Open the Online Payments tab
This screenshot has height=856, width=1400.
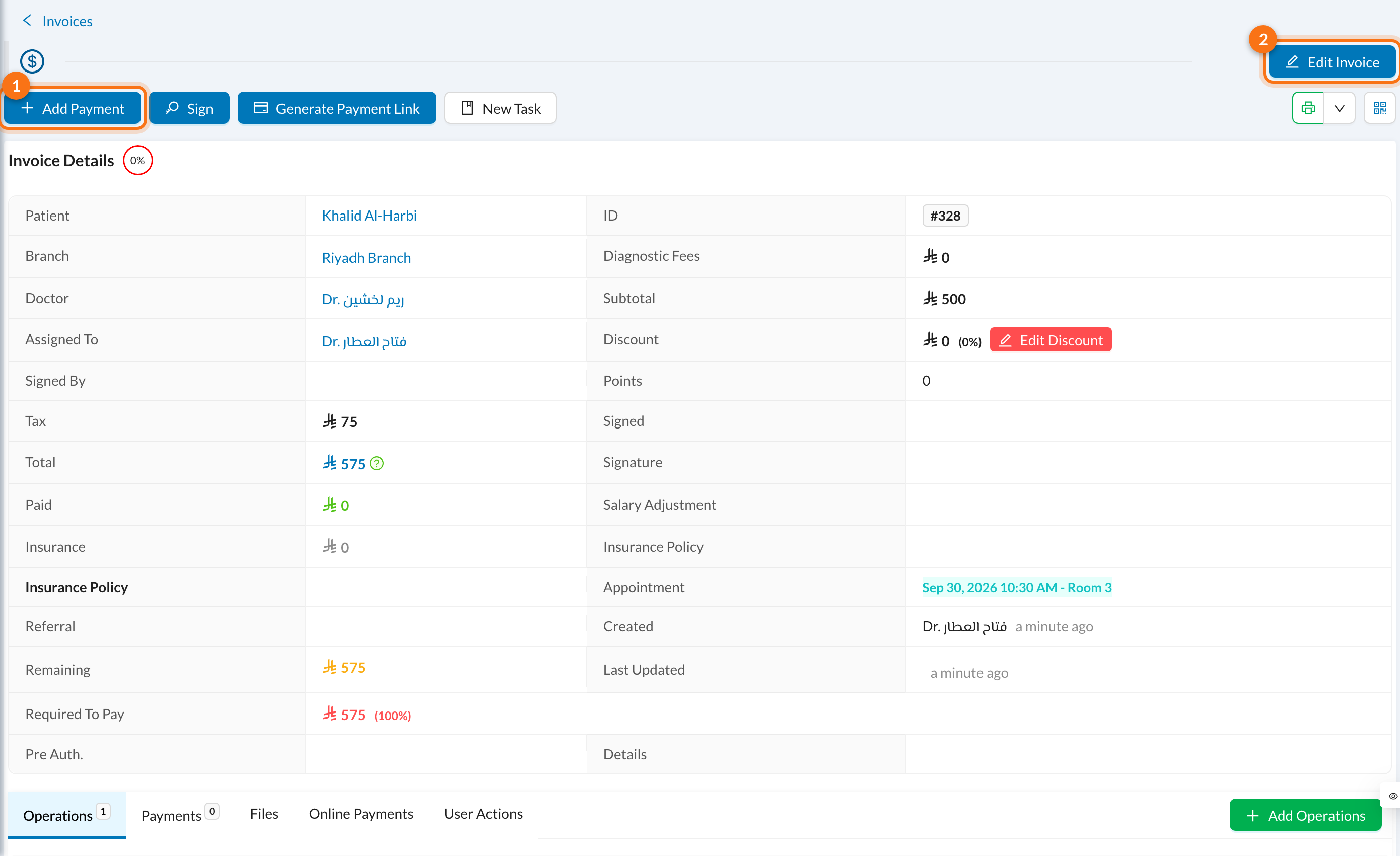coord(362,813)
